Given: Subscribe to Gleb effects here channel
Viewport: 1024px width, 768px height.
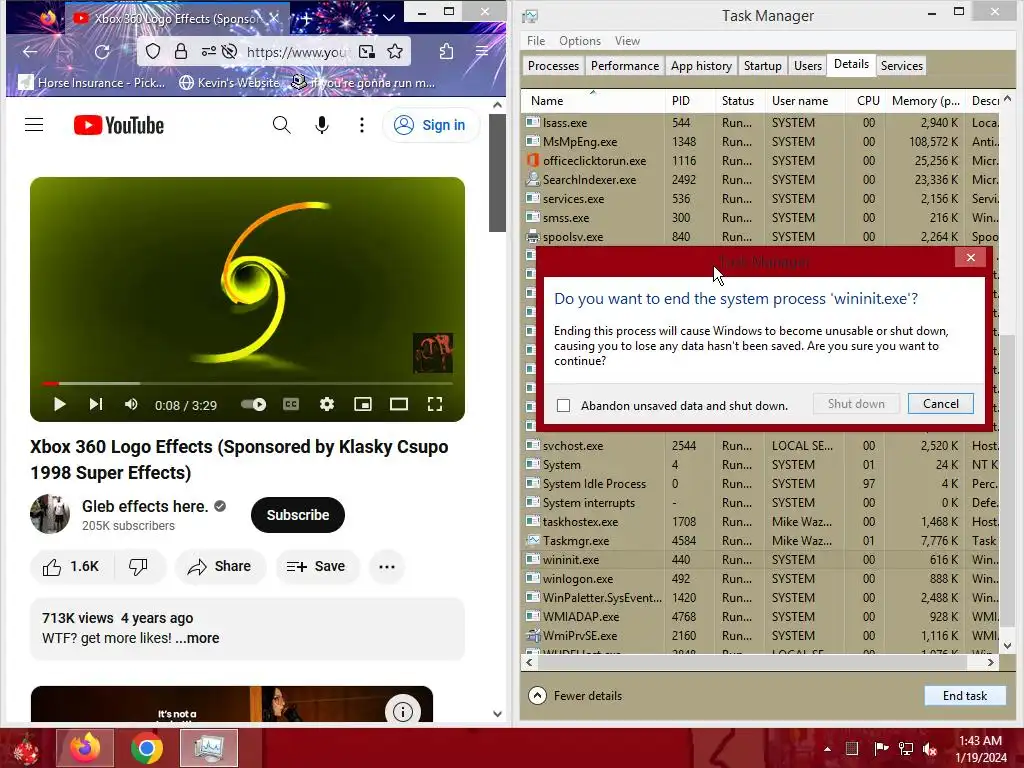Looking at the screenshot, I should click(297, 515).
